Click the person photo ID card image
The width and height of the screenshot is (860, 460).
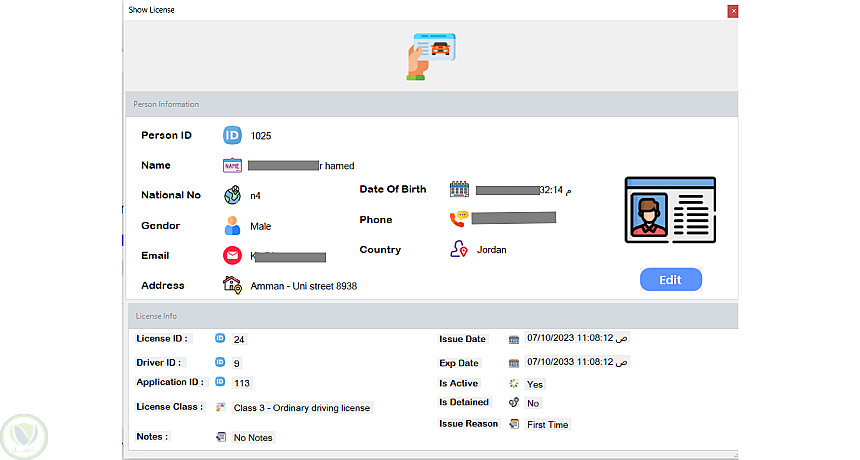[670, 210]
